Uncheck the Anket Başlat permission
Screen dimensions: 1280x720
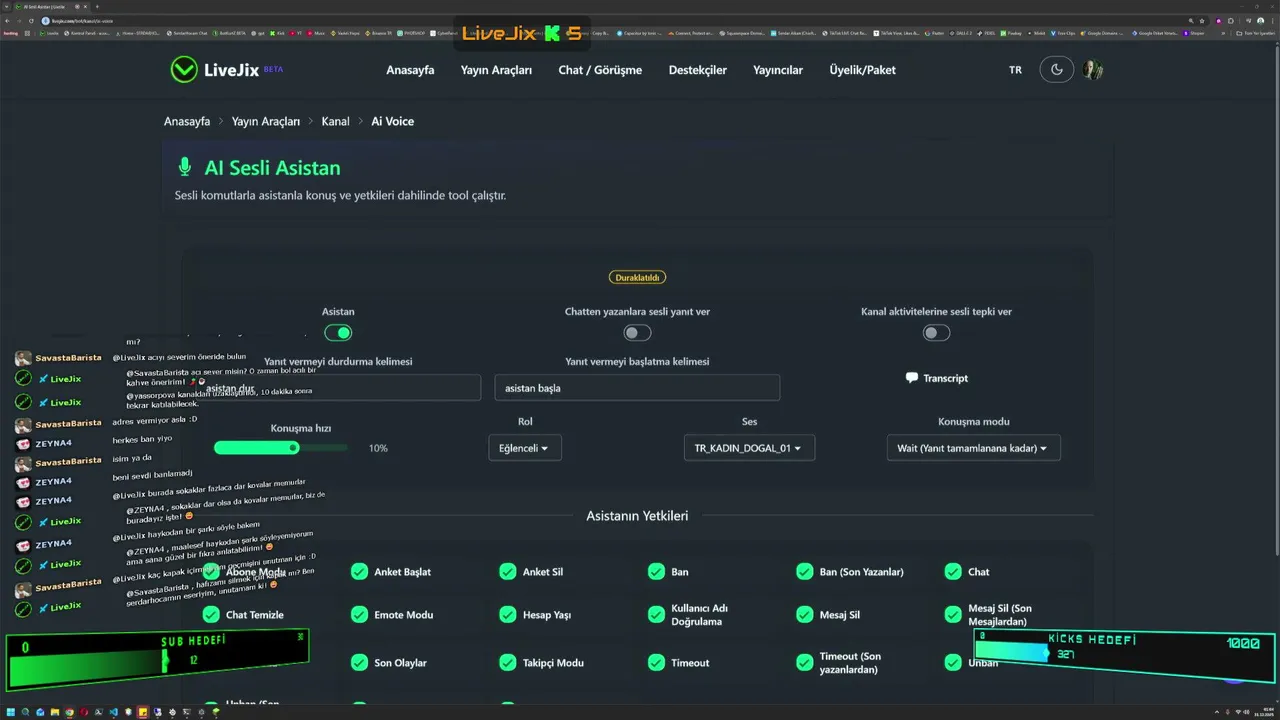click(359, 572)
